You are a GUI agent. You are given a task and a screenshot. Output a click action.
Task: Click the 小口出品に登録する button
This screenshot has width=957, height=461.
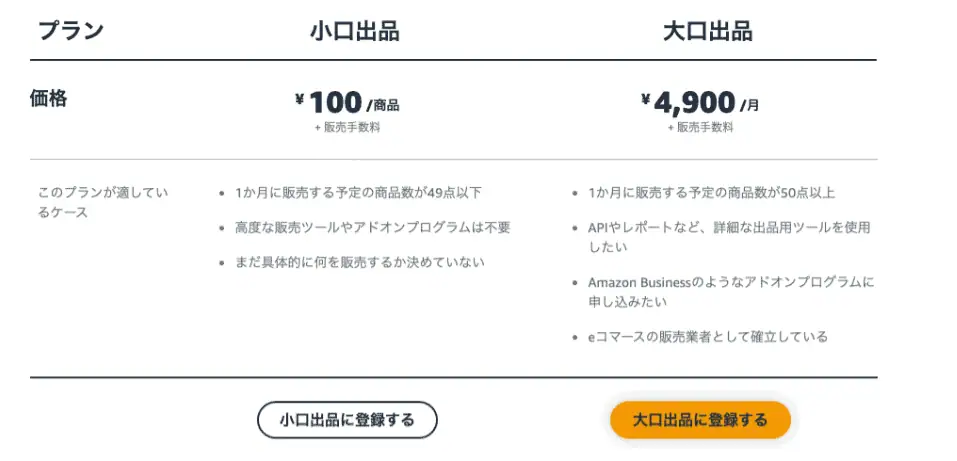347,420
